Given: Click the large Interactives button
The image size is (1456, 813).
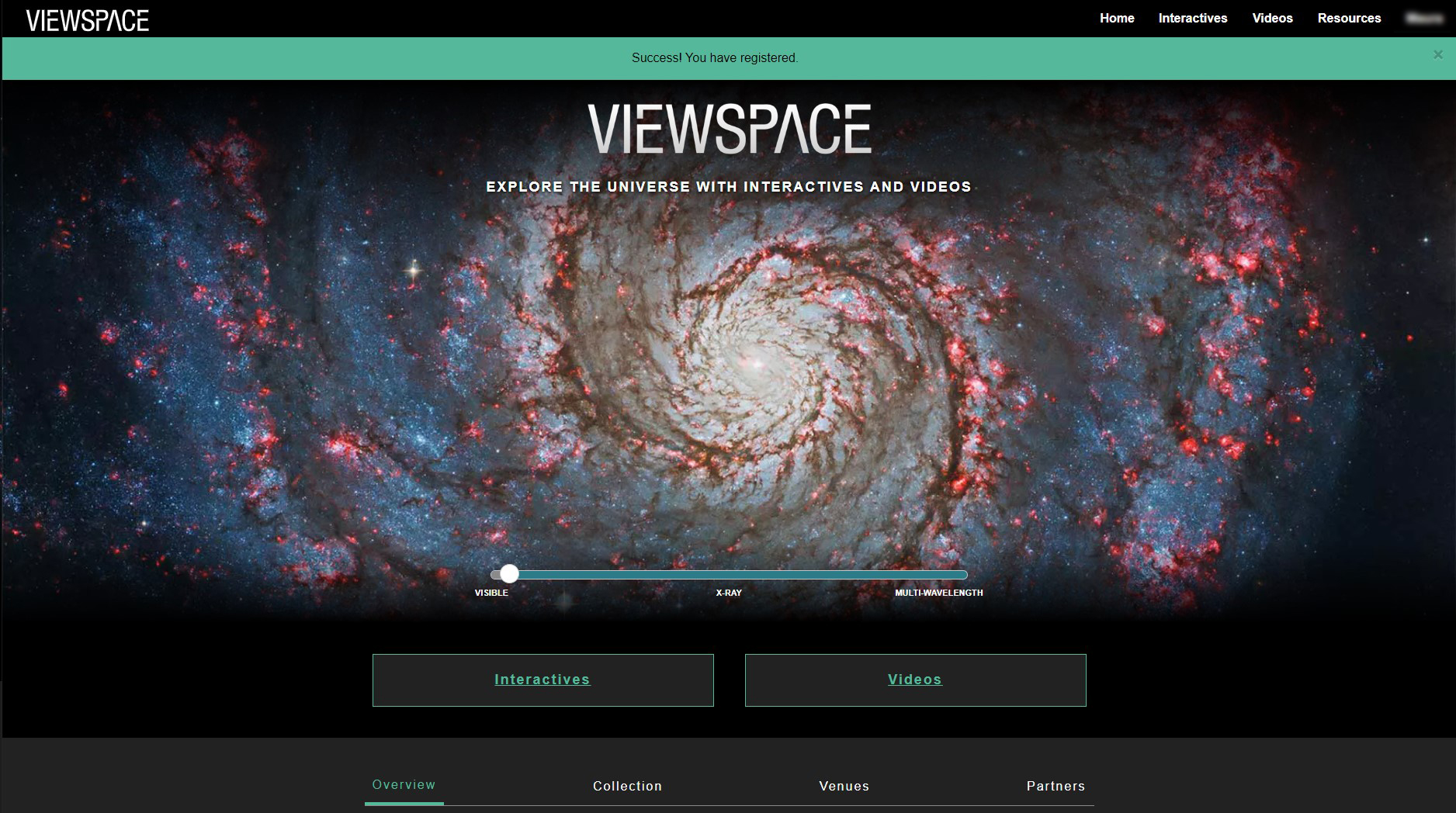Looking at the screenshot, I should [543, 680].
